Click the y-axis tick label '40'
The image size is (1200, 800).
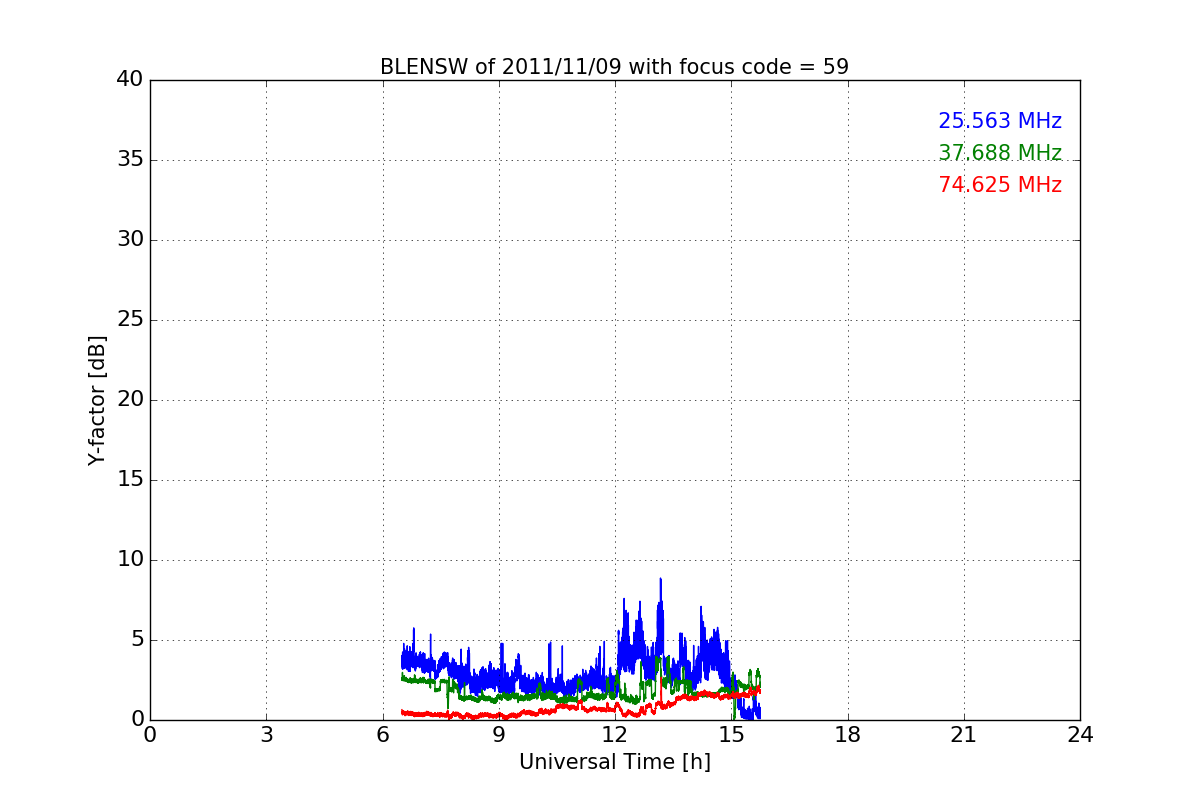point(130,80)
